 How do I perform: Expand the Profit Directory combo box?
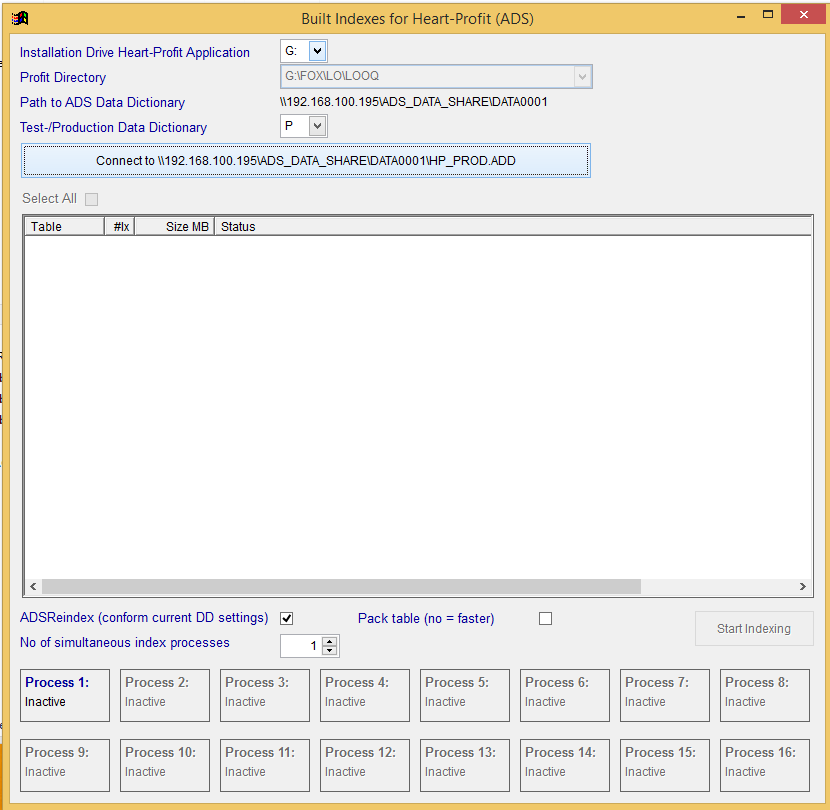pyautogui.click(x=582, y=76)
